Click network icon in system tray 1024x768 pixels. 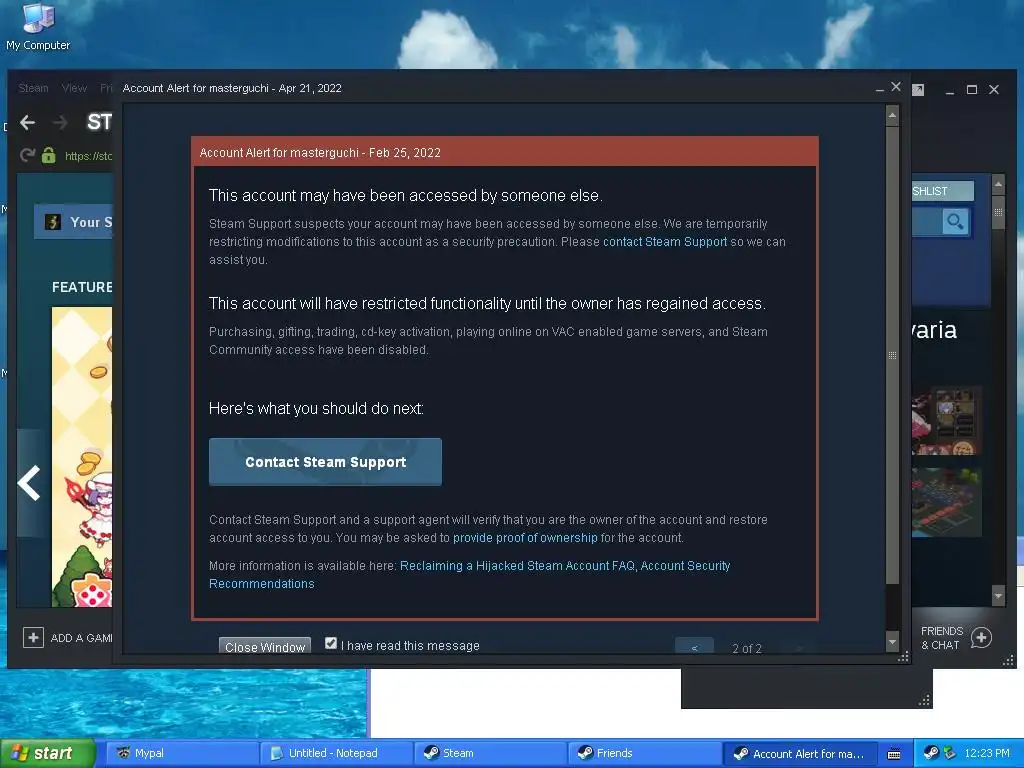coord(949,753)
